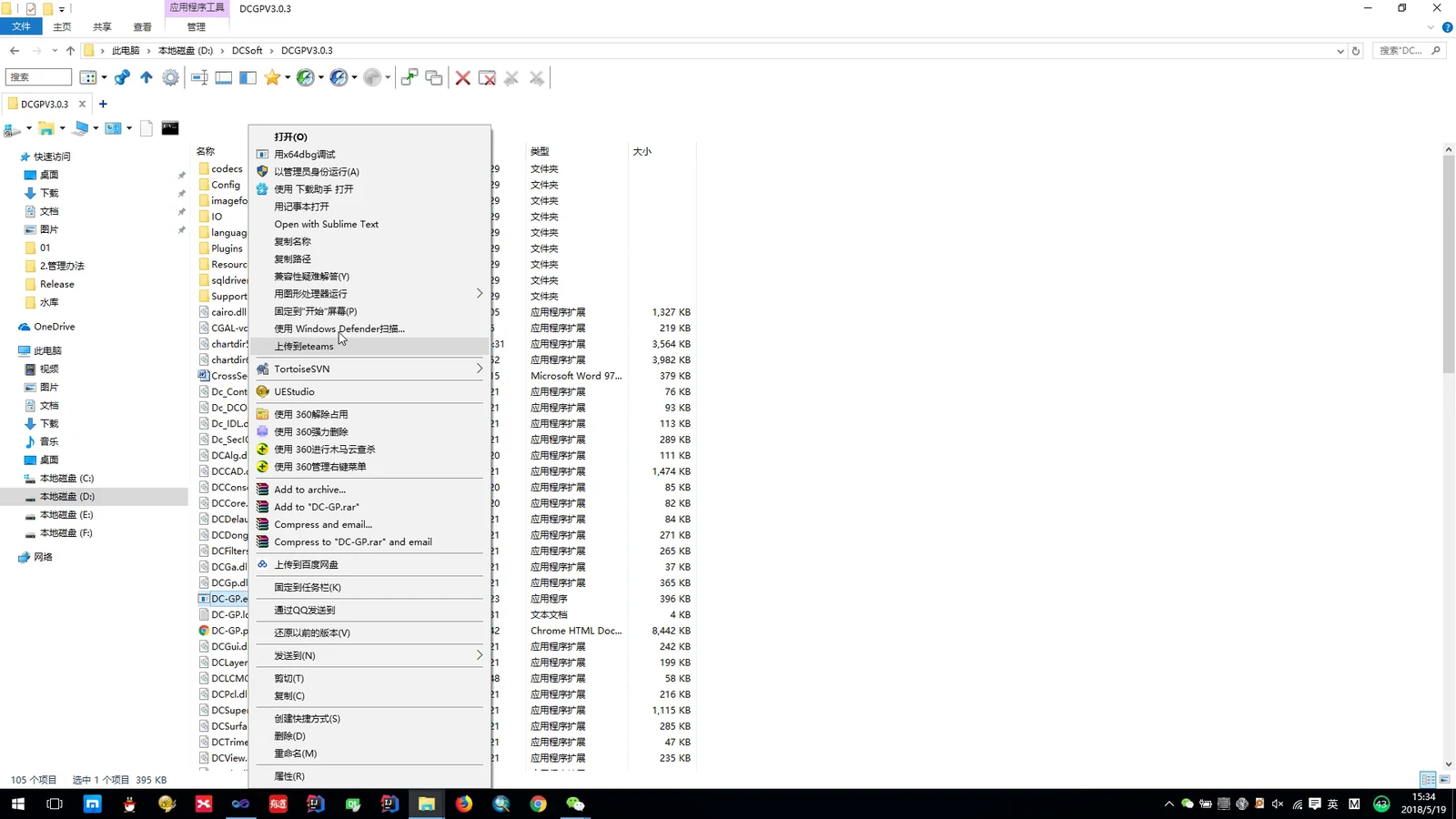
Task: Click Add to "DC-GP.rar" entry
Action: click(x=369, y=507)
